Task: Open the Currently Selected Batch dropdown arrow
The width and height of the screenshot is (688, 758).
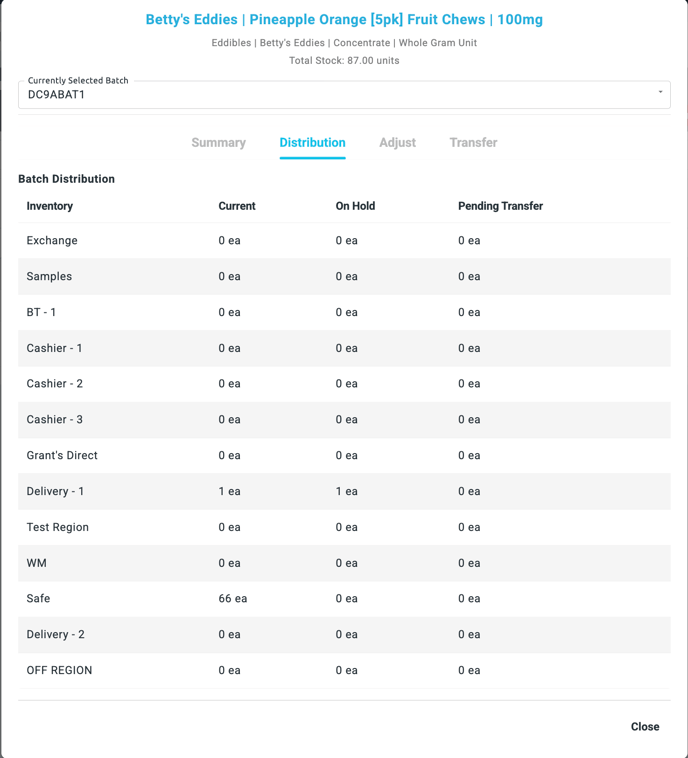Action: 660,93
